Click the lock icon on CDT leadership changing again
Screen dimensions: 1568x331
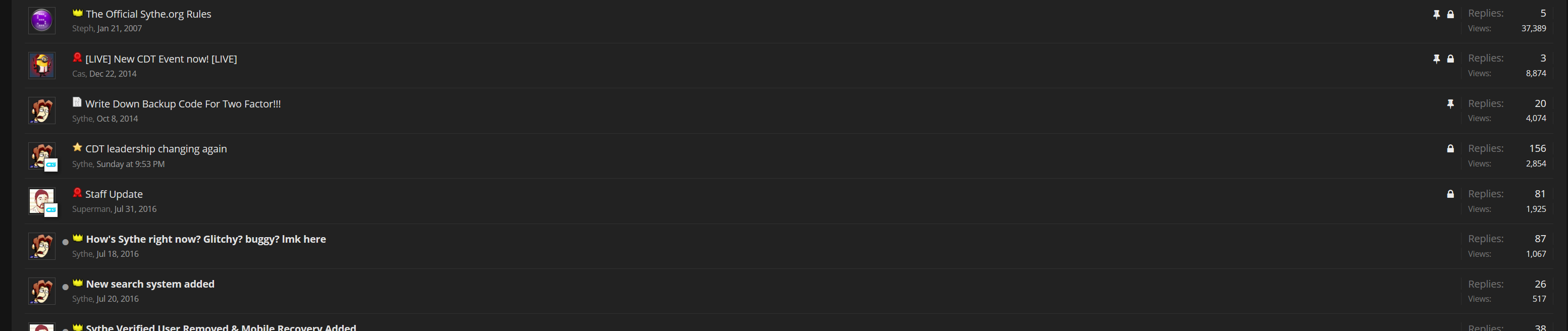pyautogui.click(x=1450, y=149)
